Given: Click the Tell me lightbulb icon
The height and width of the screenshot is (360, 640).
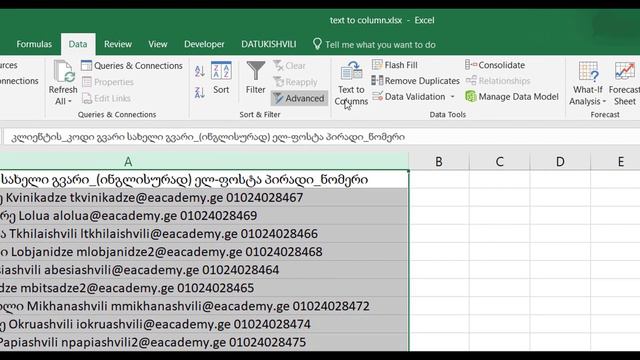Looking at the screenshot, I should [x=317, y=44].
